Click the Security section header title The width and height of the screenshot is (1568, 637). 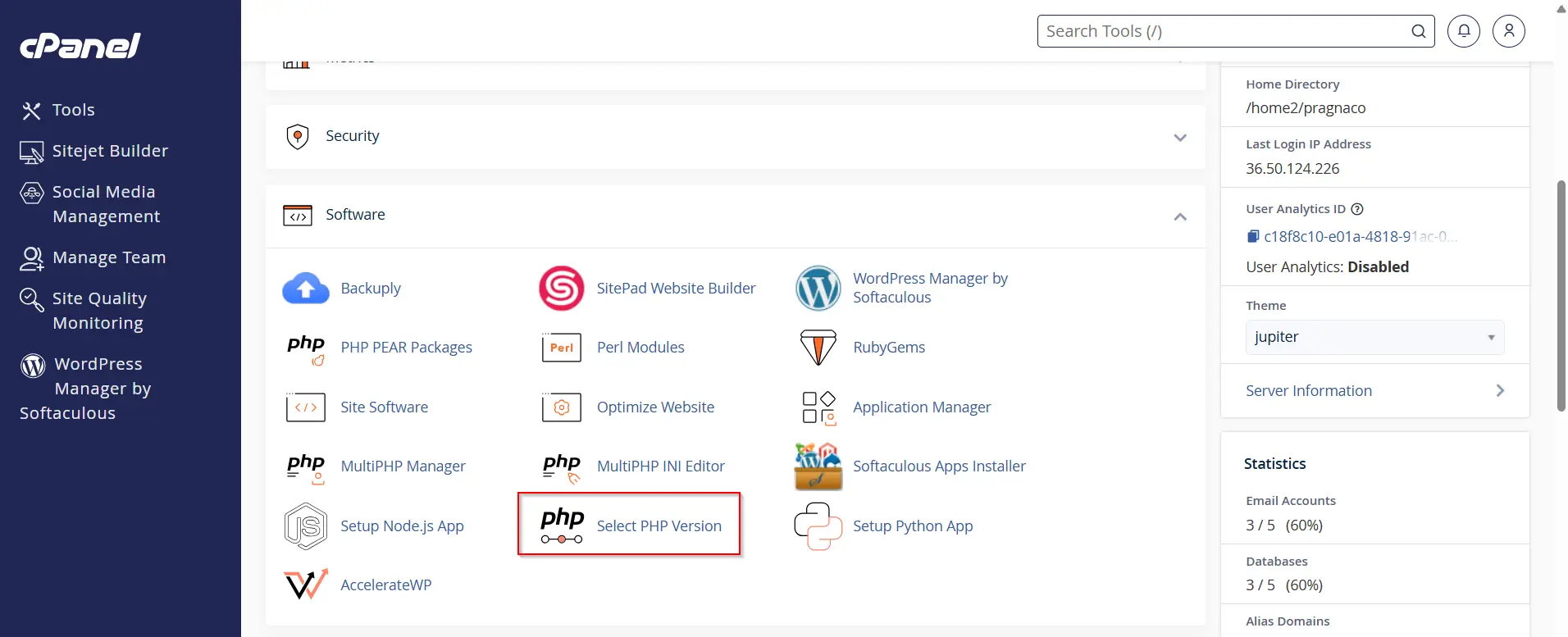click(x=353, y=136)
